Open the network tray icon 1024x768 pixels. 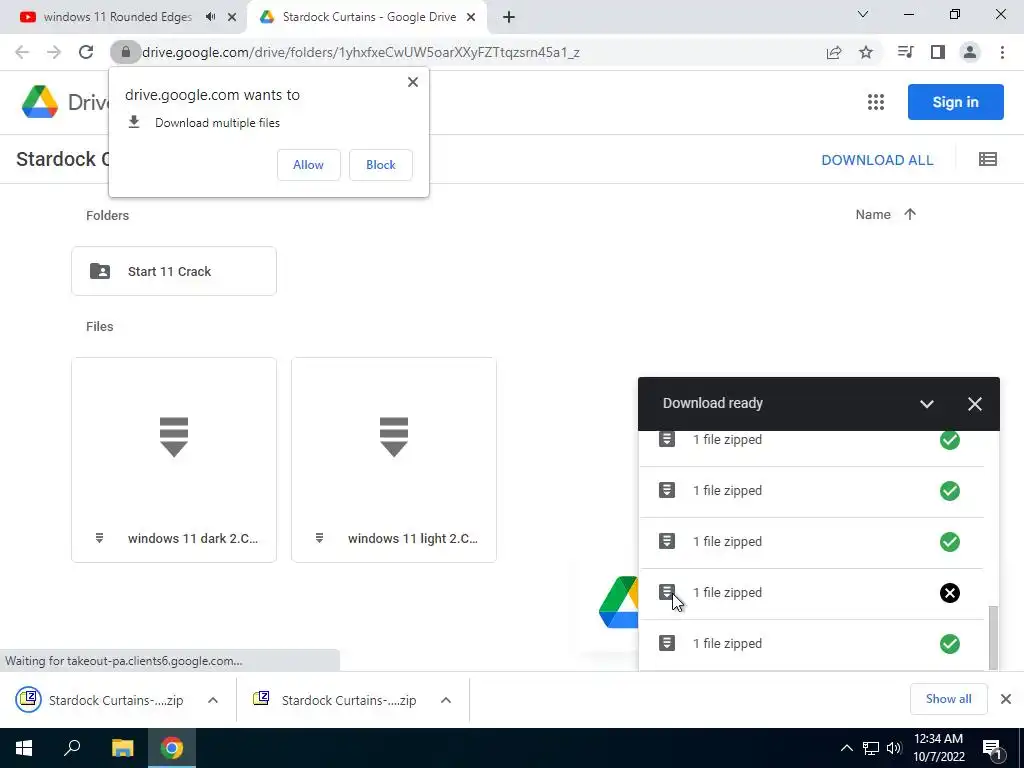tap(871, 748)
